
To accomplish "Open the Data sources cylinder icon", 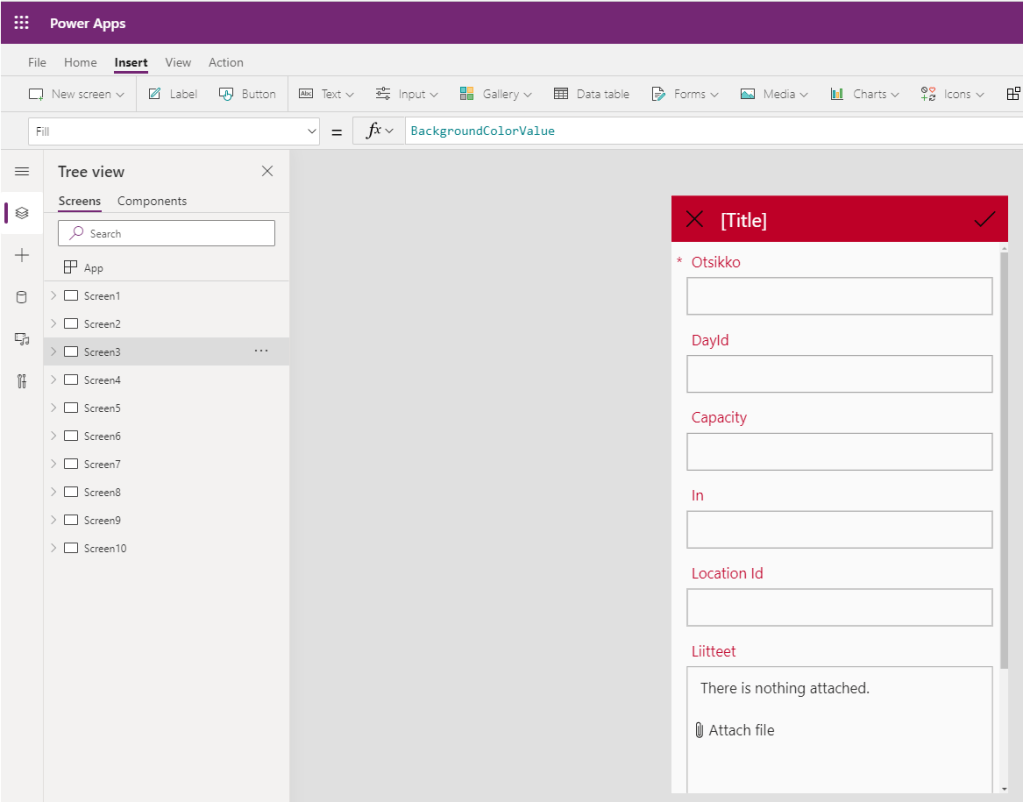I will tap(22, 298).
